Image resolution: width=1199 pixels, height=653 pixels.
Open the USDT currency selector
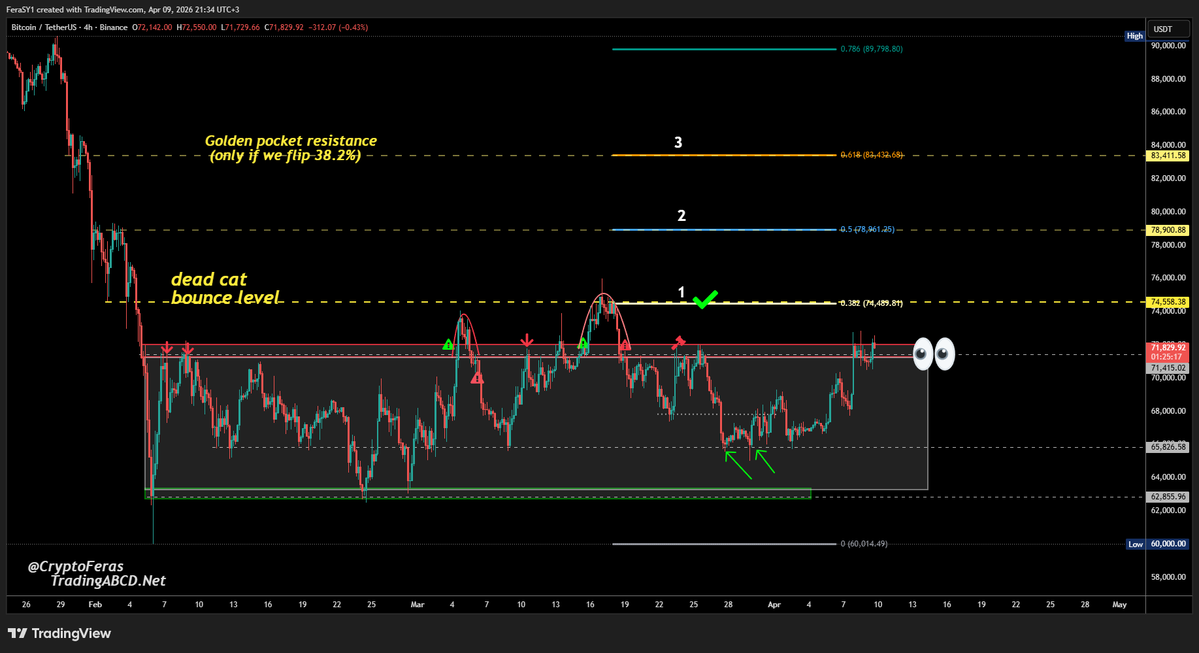pos(1163,29)
